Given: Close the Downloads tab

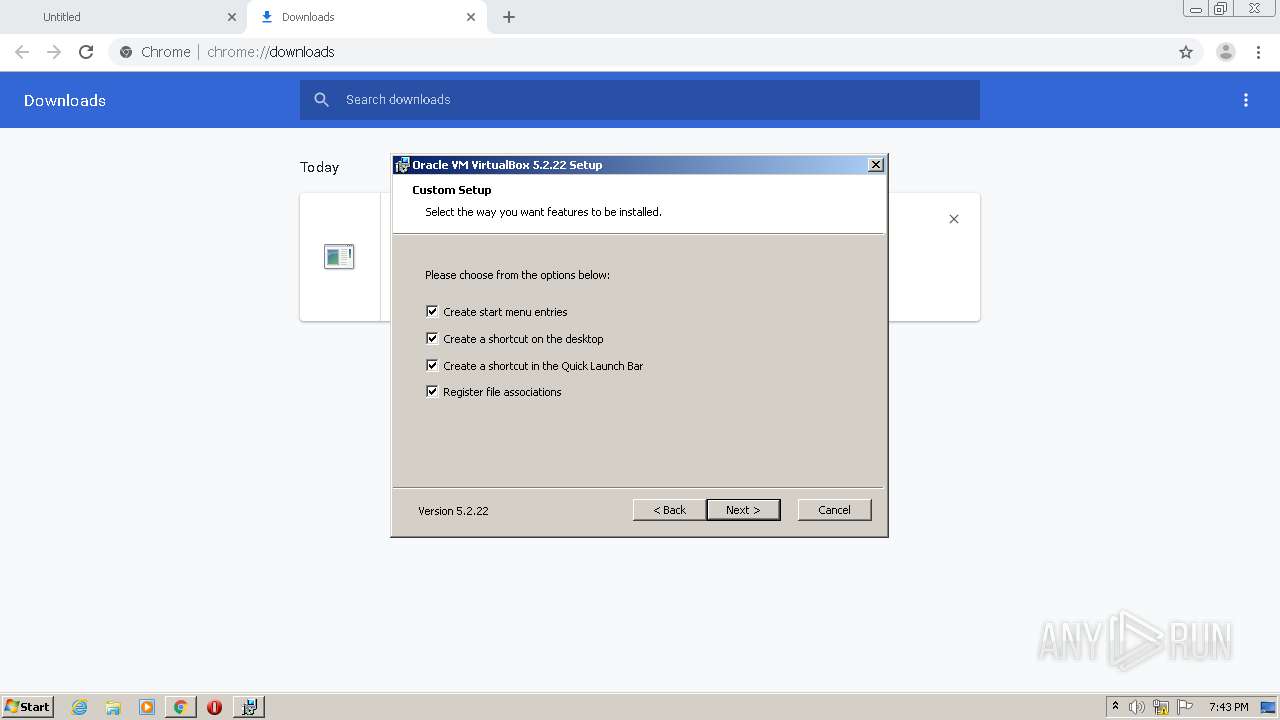Looking at the screenshot, I should pos(471,17).
